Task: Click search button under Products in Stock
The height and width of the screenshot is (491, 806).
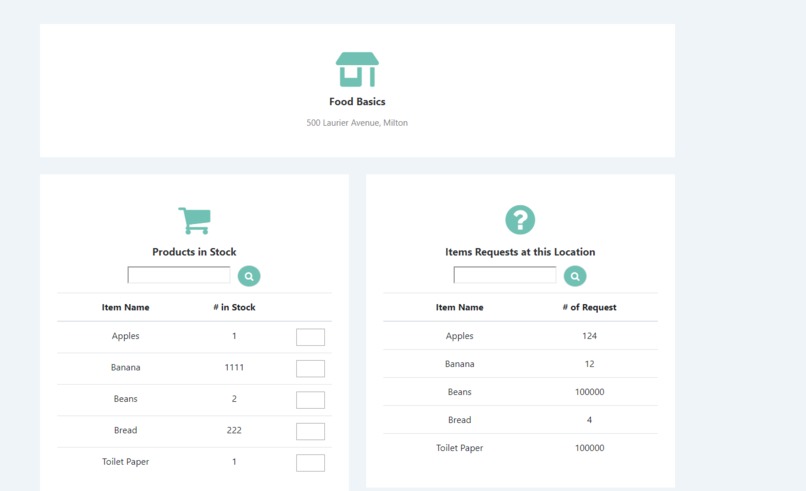Action: tap(249, 276)
